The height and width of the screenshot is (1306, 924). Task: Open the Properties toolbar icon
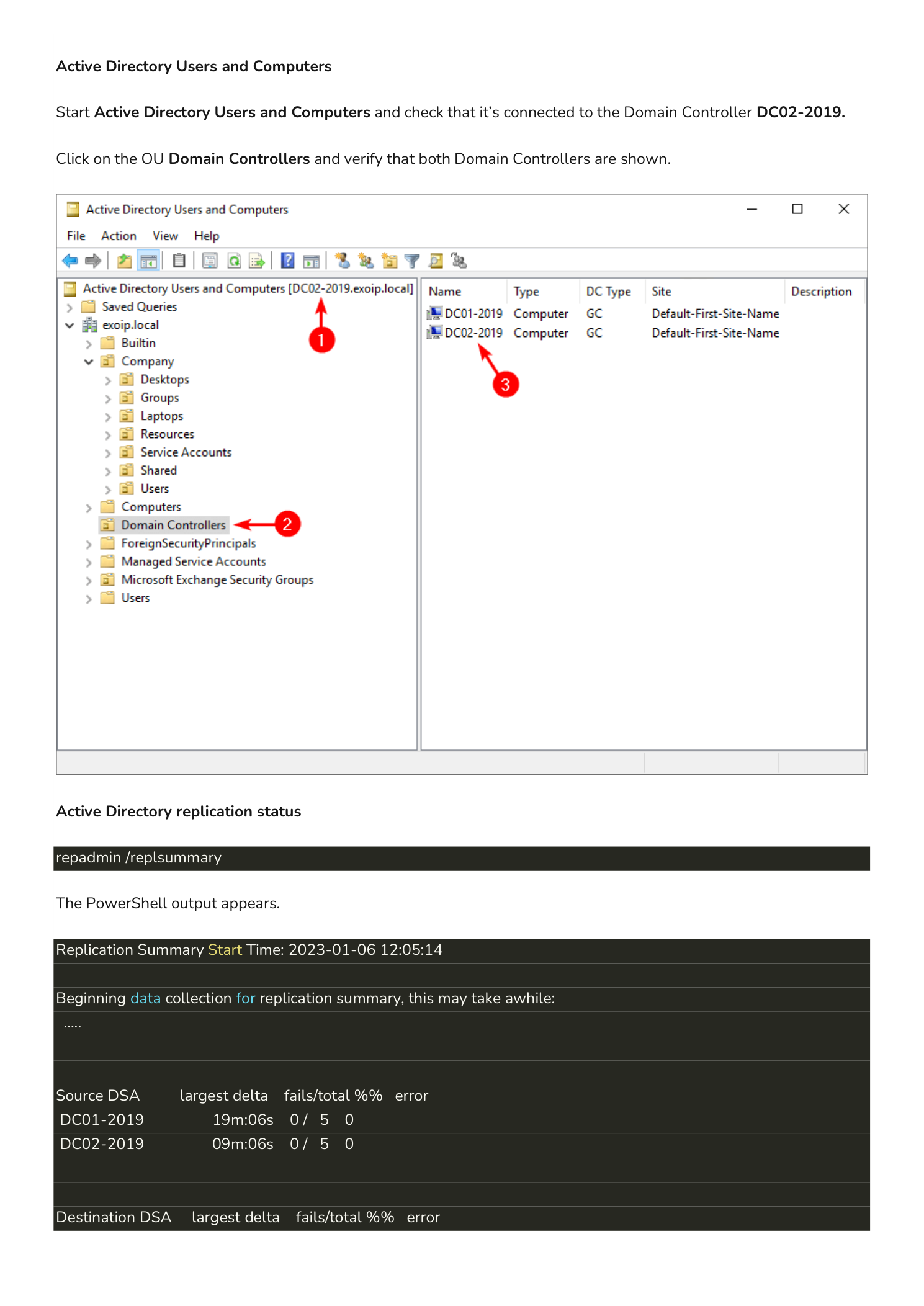pos(210,261)
